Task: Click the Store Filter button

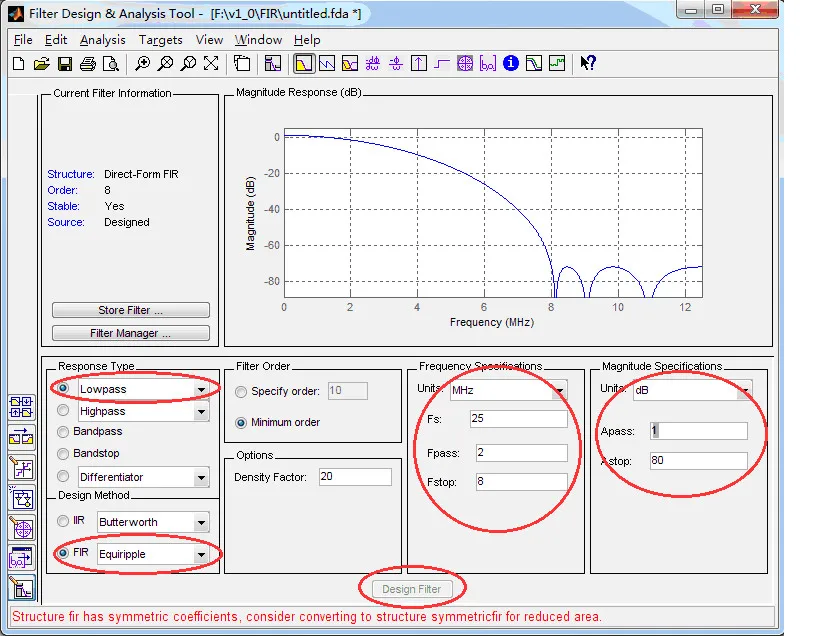Action: pos(131,310)
